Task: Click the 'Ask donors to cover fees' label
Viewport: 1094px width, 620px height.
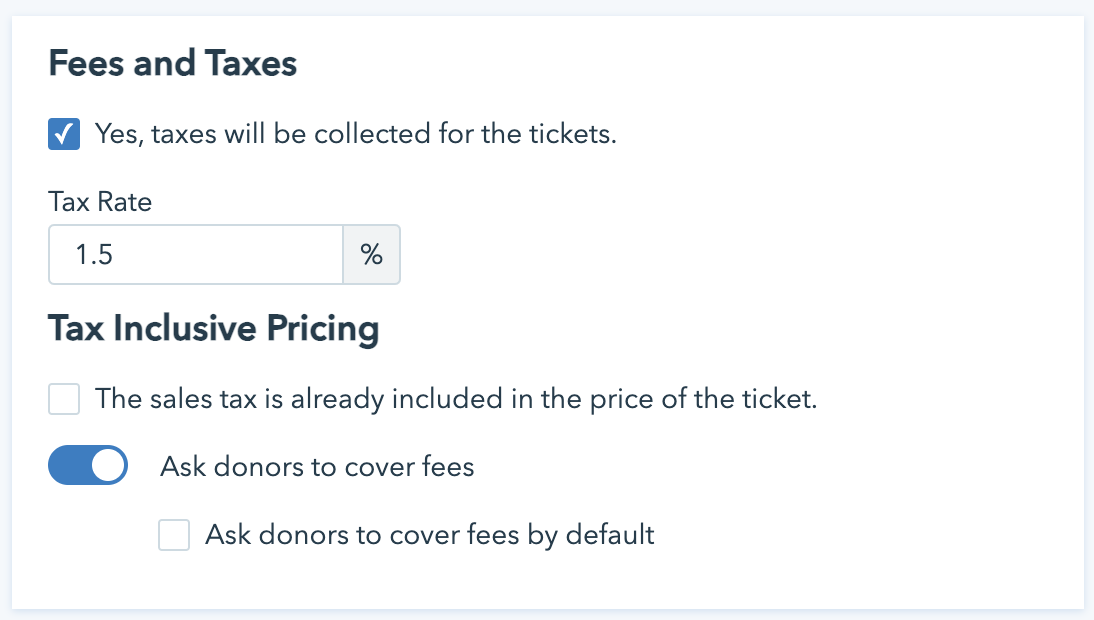Action: point(317,466)
